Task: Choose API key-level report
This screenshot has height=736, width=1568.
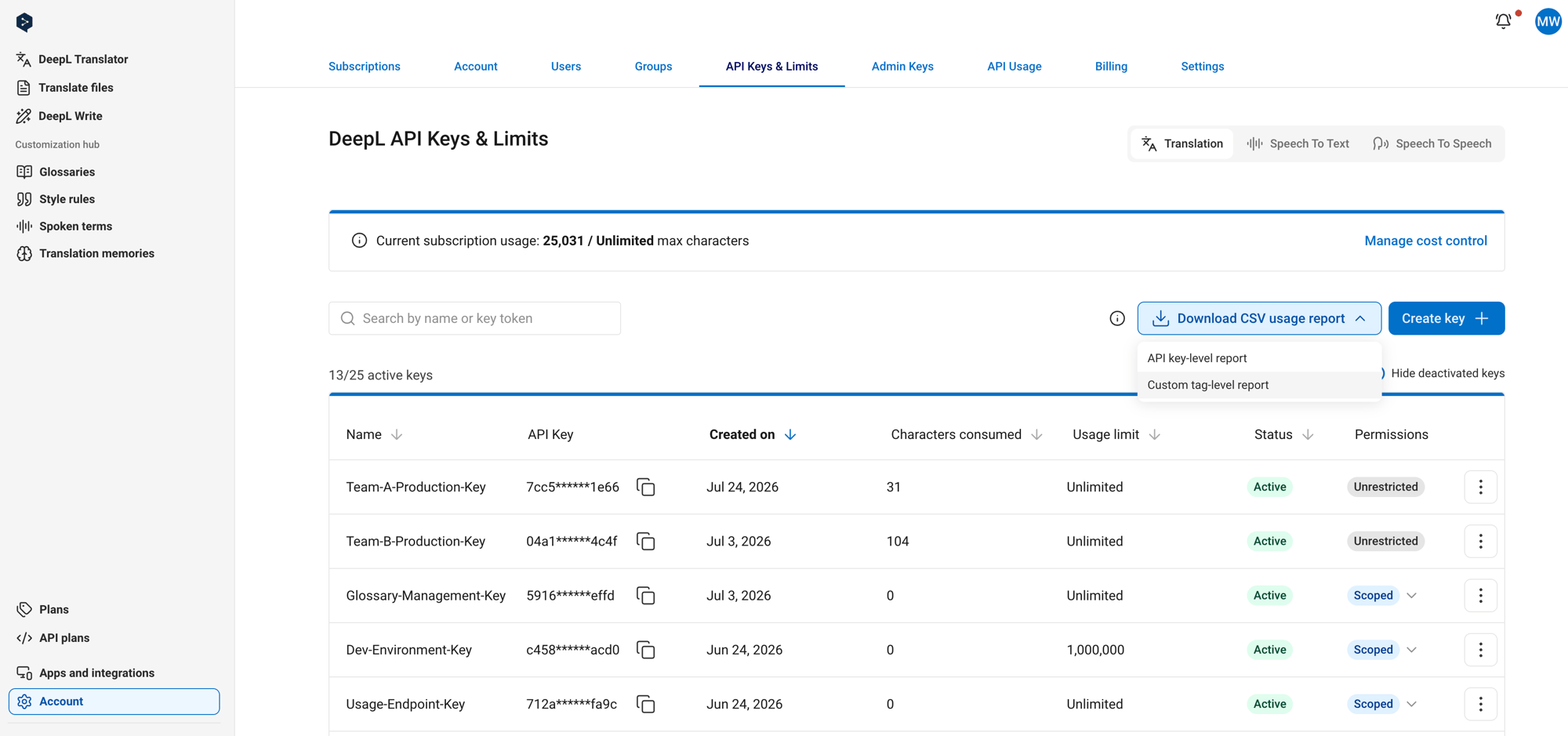Action: [1259, 358]
